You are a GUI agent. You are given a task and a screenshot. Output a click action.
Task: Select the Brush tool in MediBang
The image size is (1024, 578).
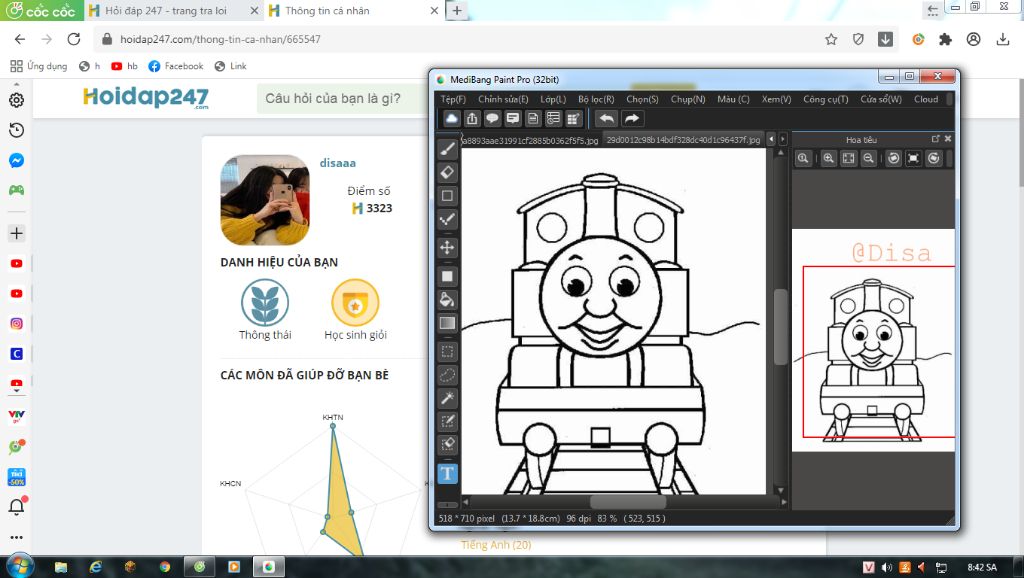coord(447,149)
